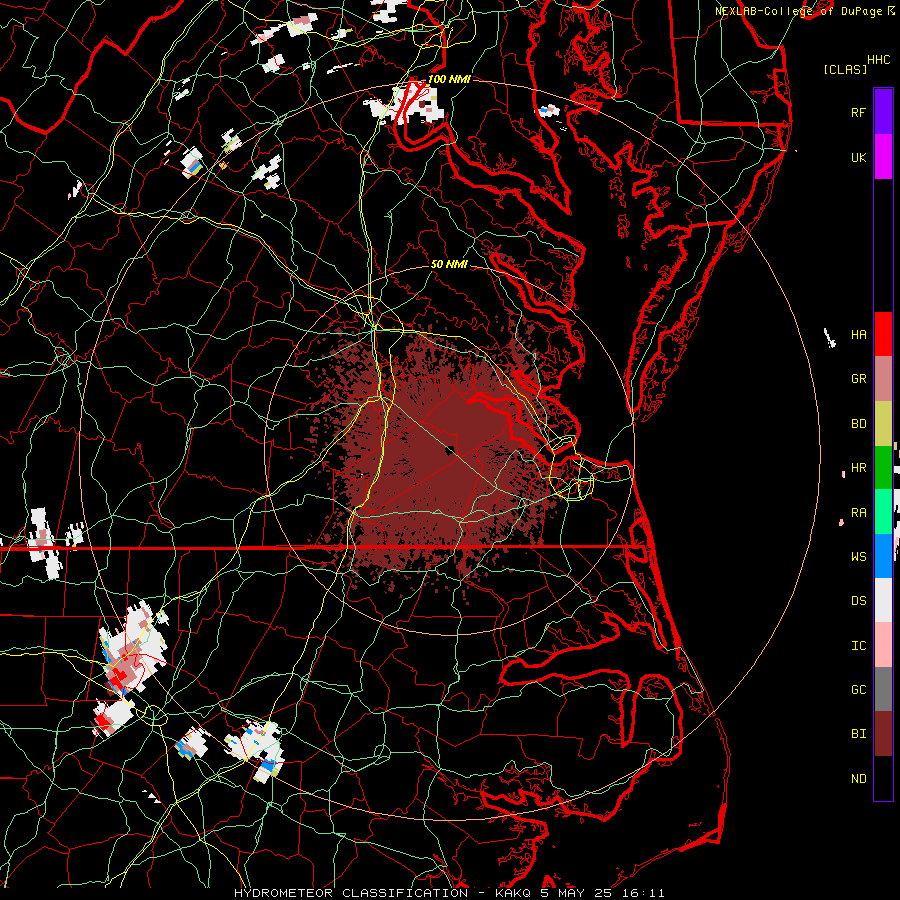Click the BI dark red legend swatch
The height and width of the screenshot is (900, 900).
(x=883, y=734)
